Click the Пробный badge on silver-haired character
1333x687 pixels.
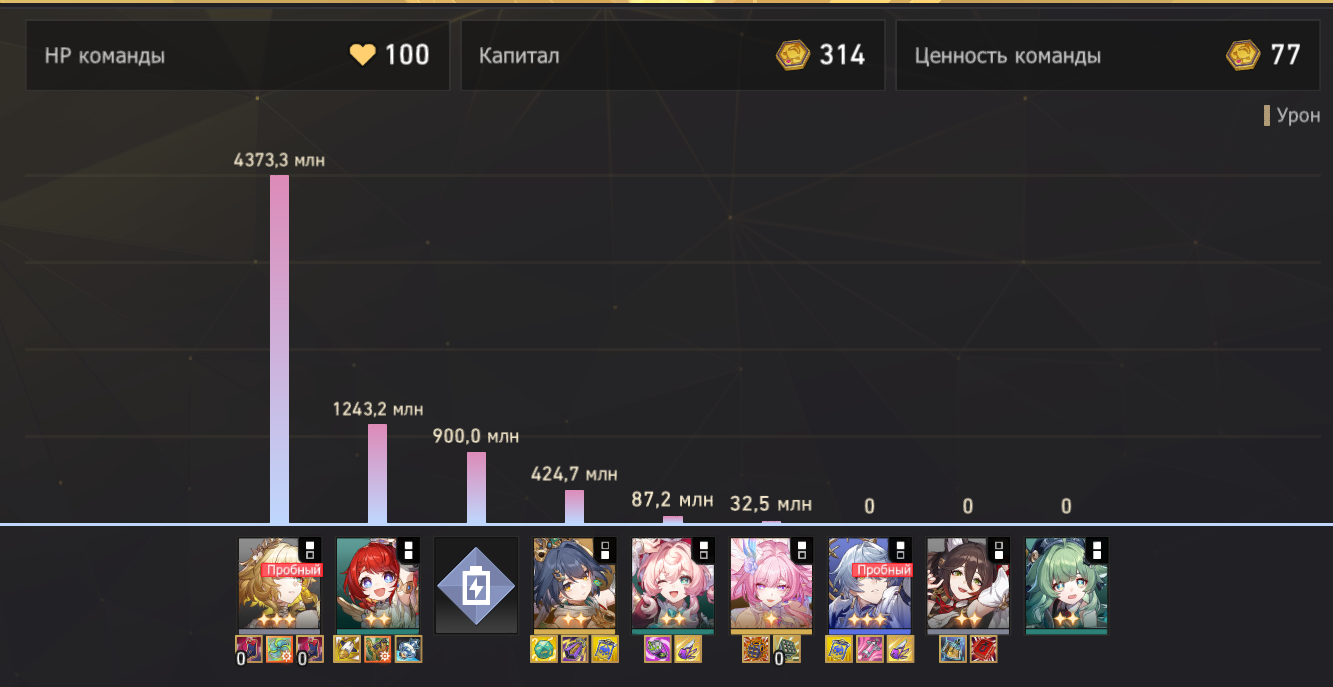coord(882,570)
